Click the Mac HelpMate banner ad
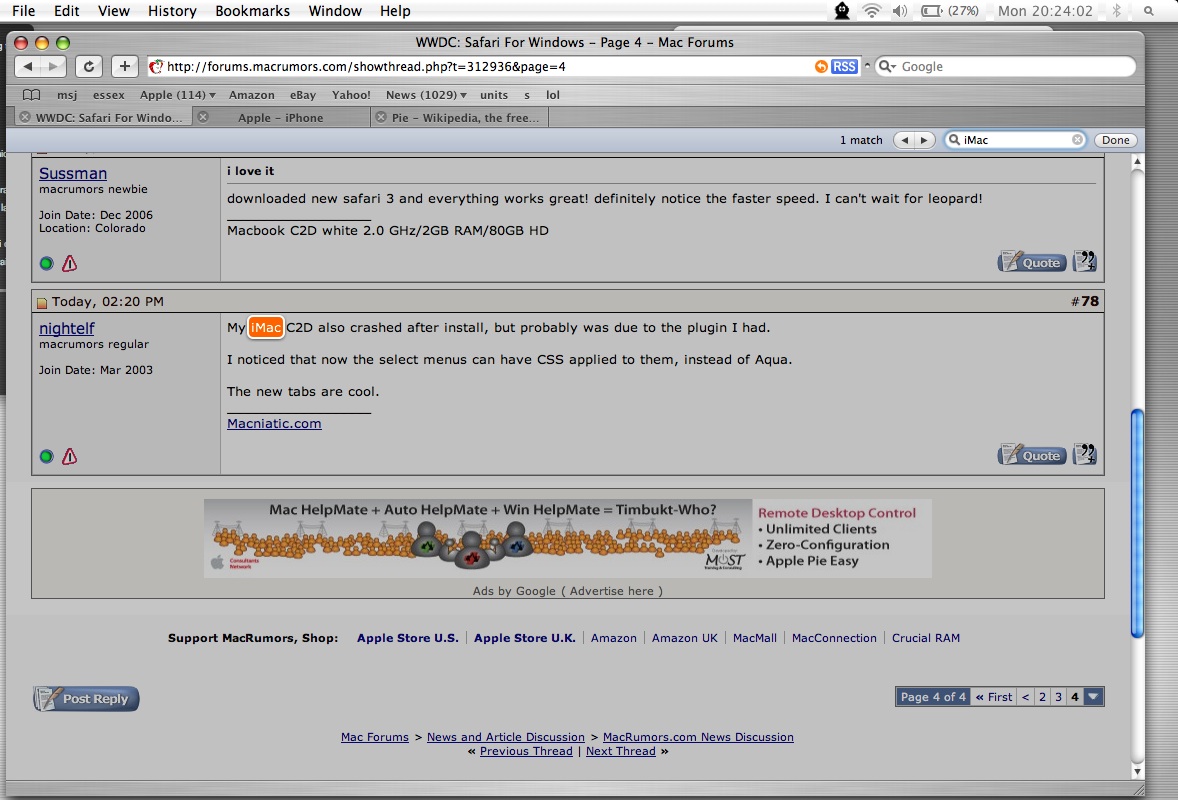Image resolution: width=1178 pixels, height=800 pixels. coord(568,539)
